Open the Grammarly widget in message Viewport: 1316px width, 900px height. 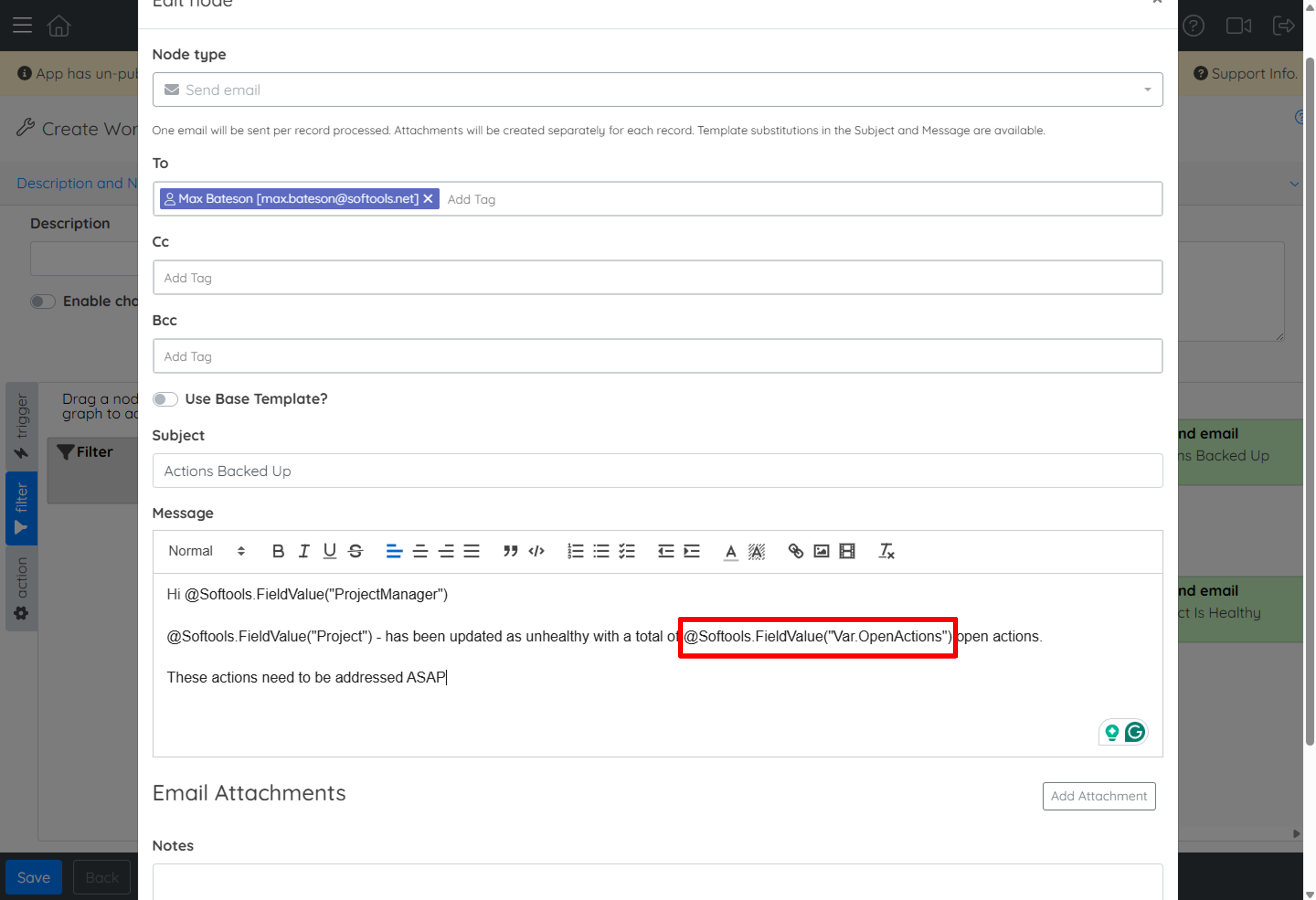1134,732
